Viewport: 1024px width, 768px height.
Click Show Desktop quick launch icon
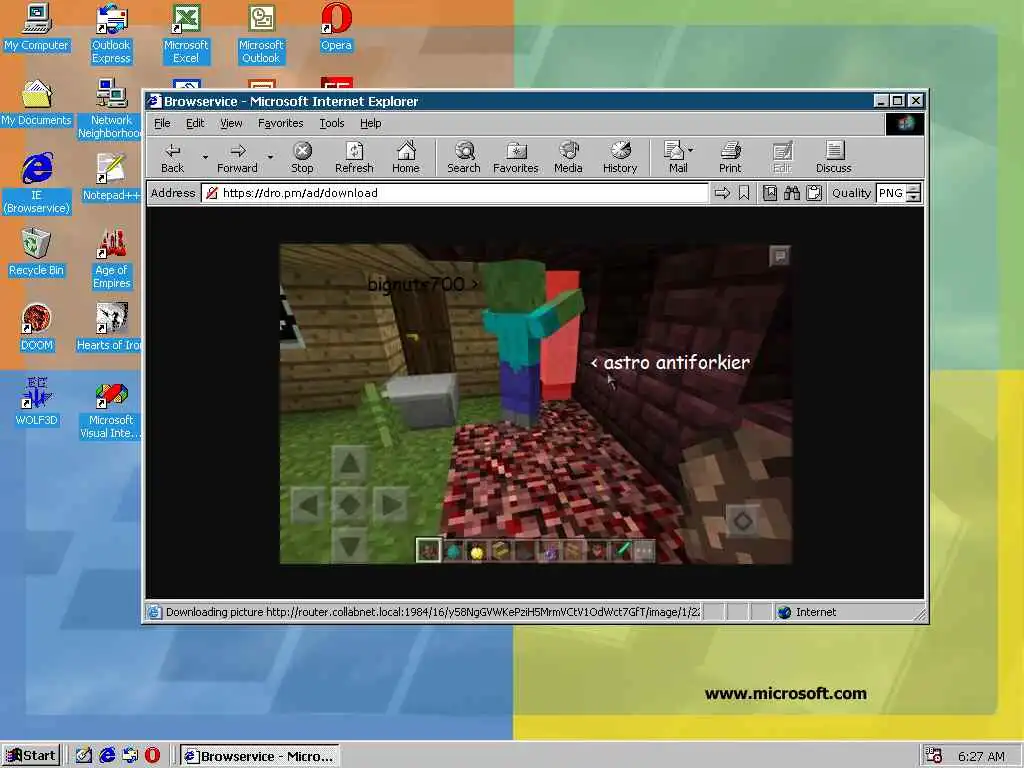tap(84, 756)
